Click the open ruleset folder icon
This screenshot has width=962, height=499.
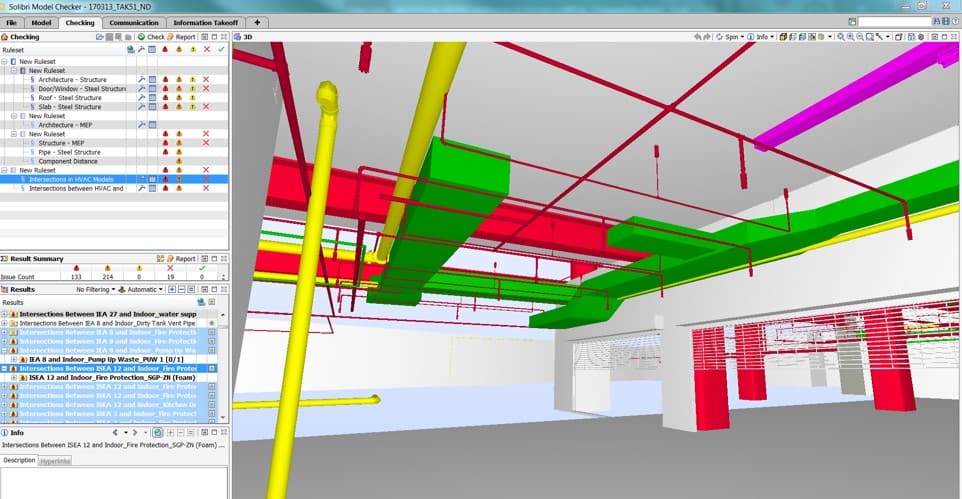pos(98,37)
